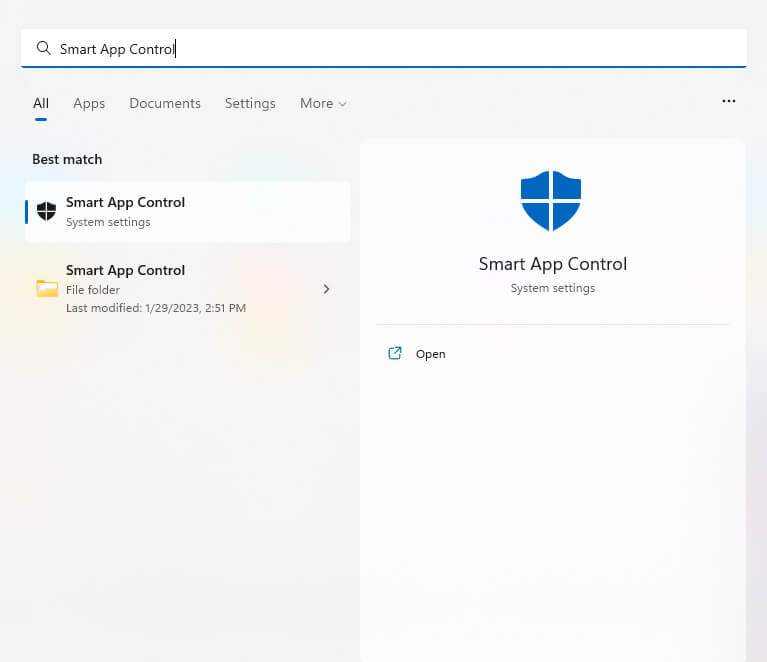Click the external-open icon beside Open
This screenshot has height=662, width=767.
(x=395, y=353)
